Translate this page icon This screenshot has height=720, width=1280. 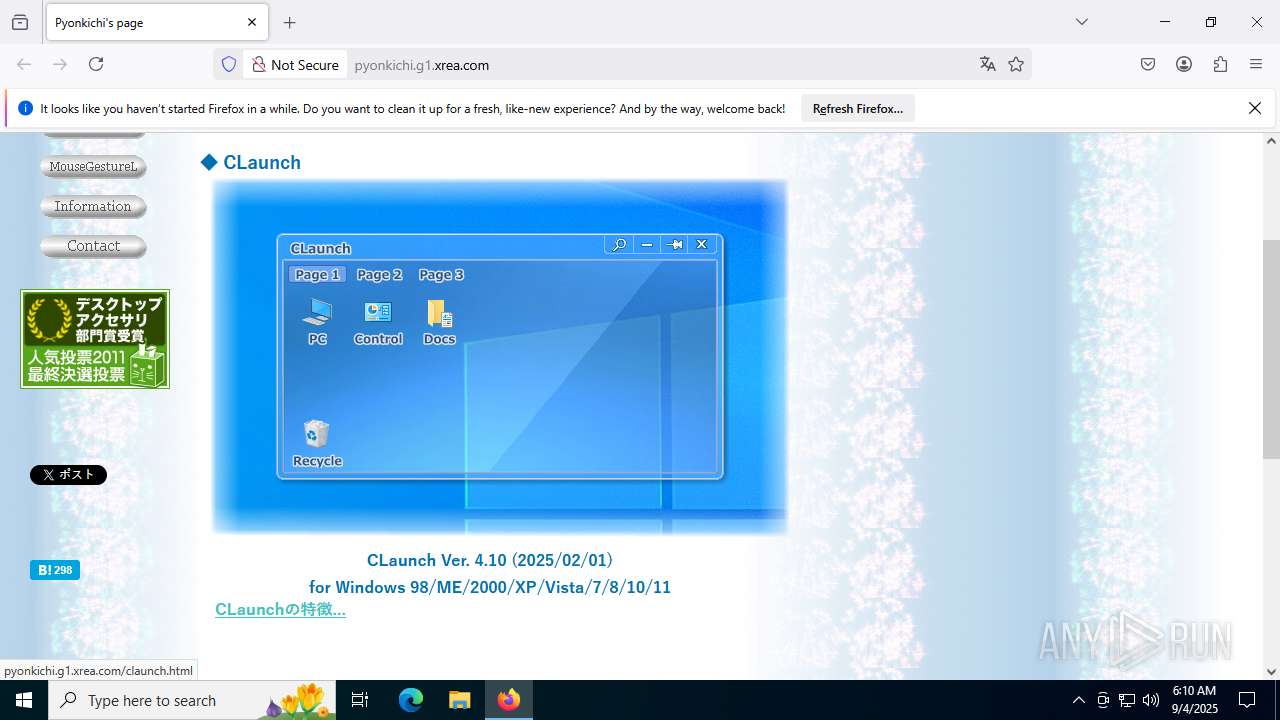click(x=988, y=65)
